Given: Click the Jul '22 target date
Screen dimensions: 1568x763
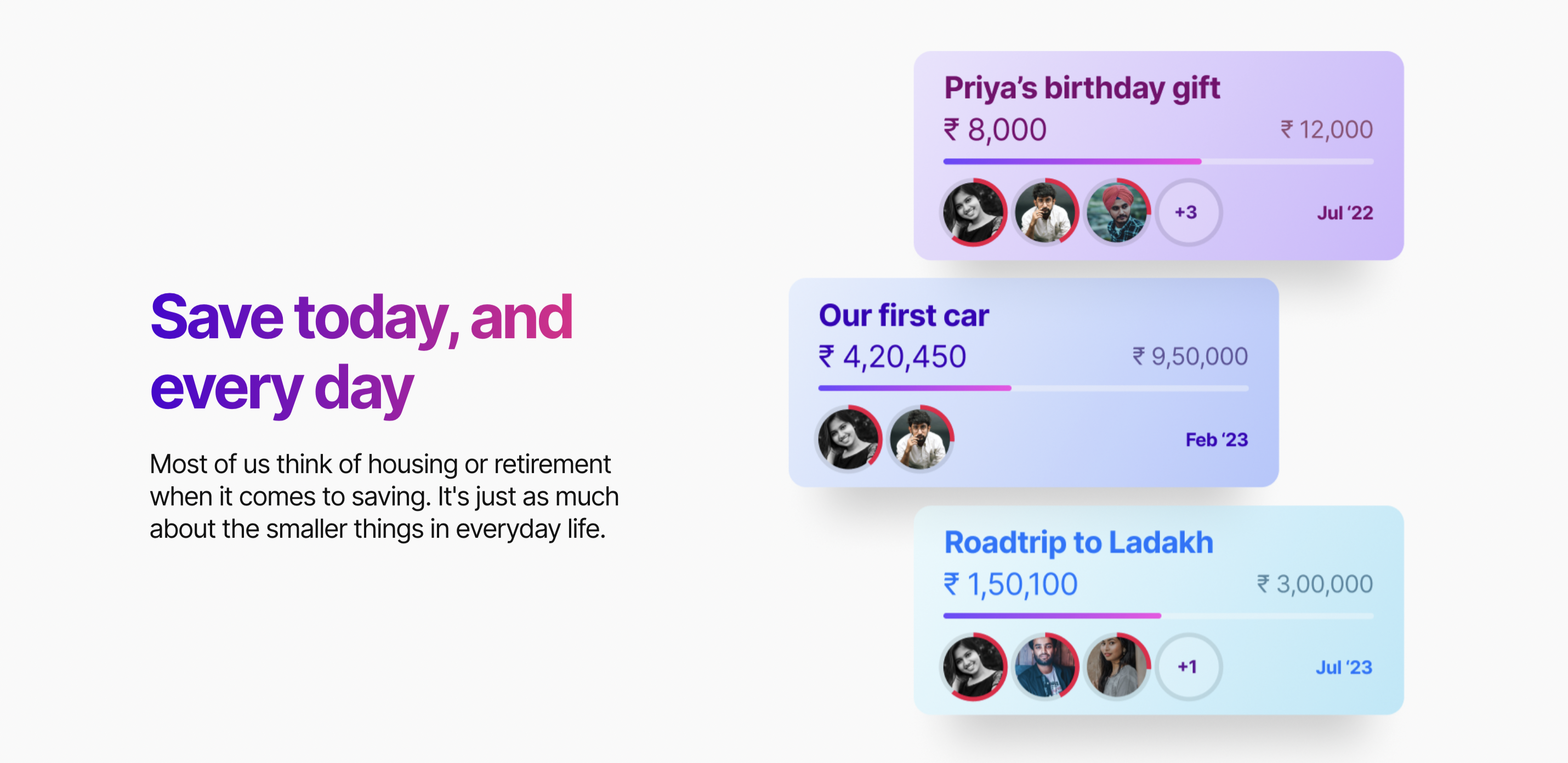Looking at the screenshot, I should 1345,213.
